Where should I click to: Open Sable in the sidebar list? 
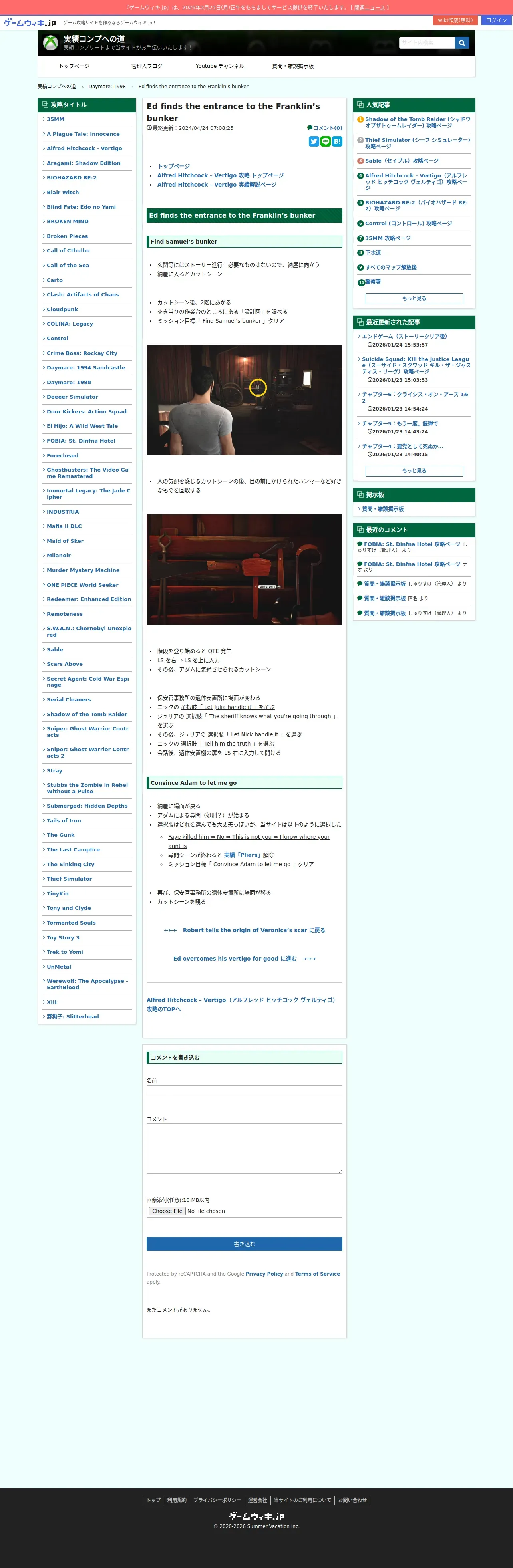pos(55,649)
